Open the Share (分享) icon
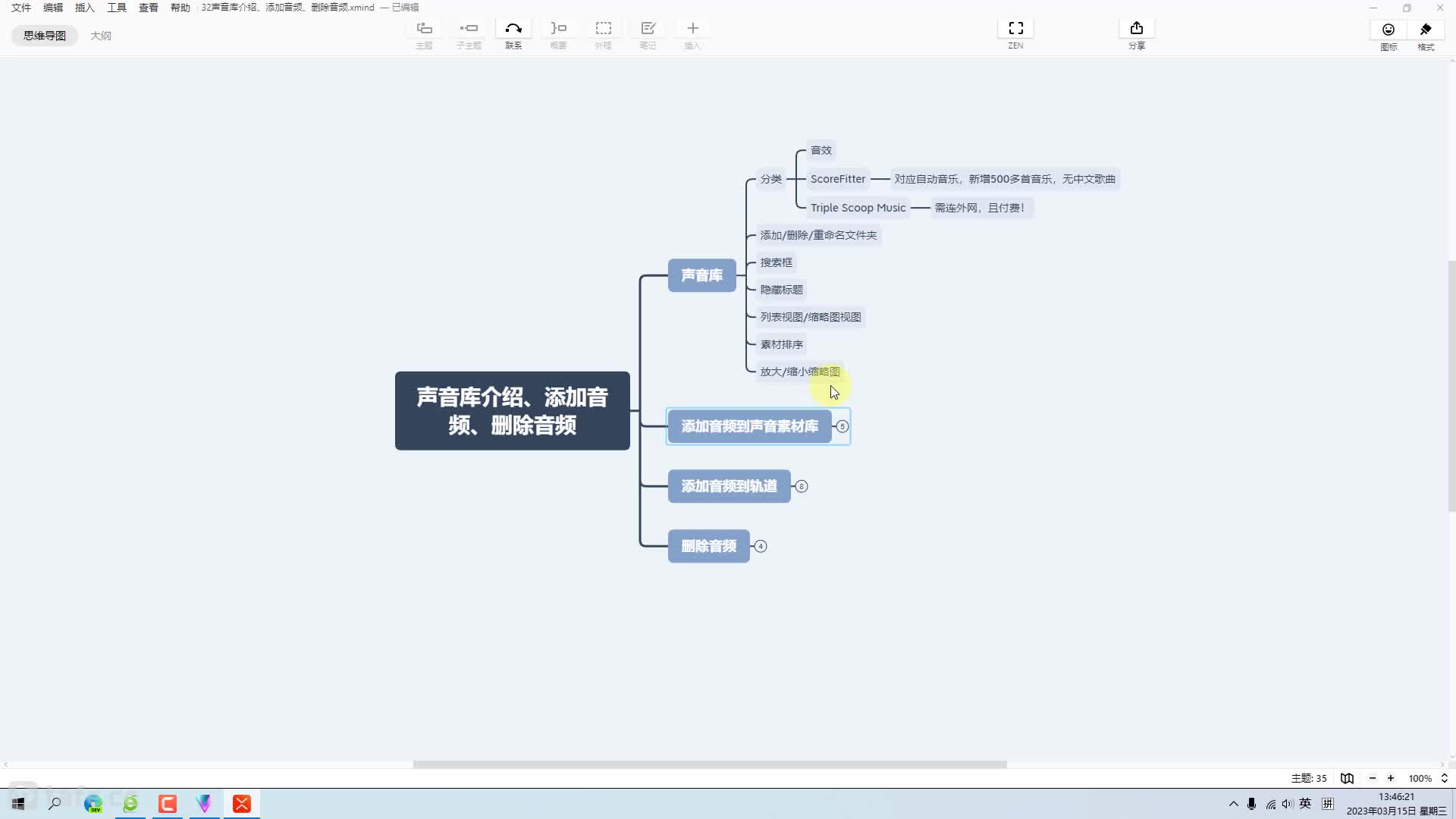 pyautogui.click(x=1136, y=29)
